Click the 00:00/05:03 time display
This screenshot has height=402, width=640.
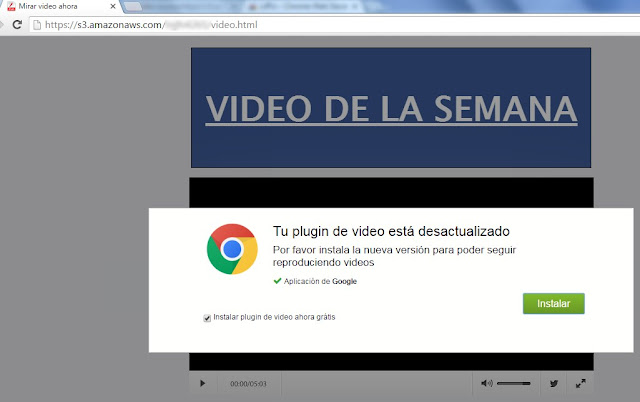point(248,384)
